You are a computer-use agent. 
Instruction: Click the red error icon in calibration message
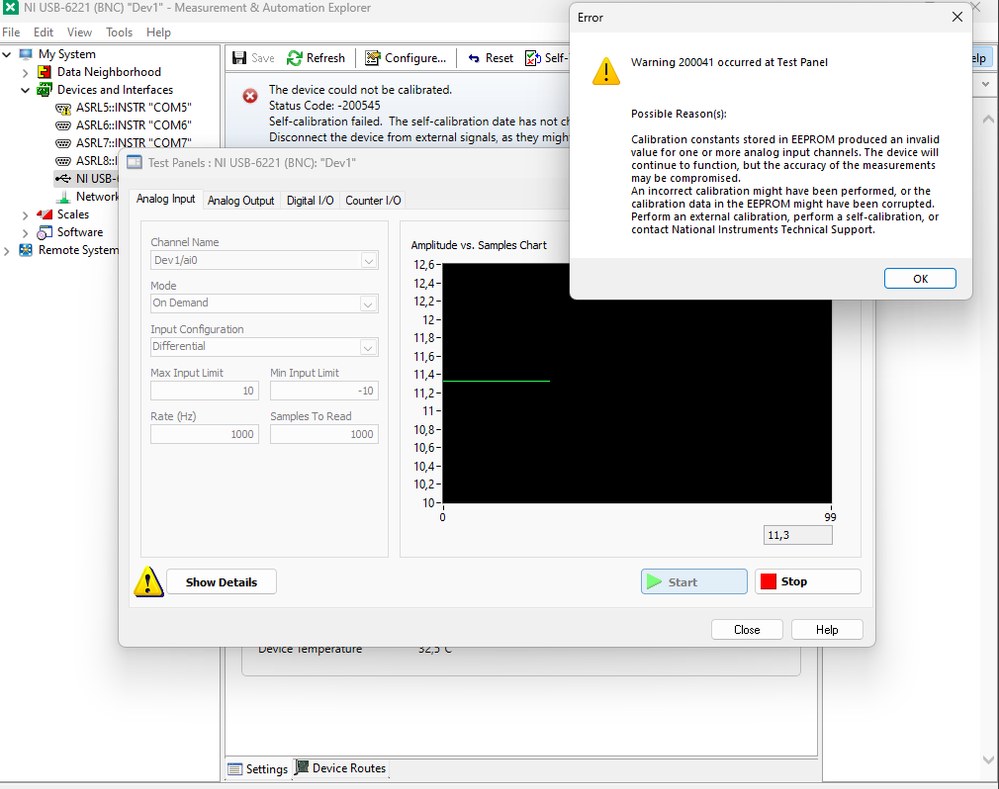(x=250, y=96)
